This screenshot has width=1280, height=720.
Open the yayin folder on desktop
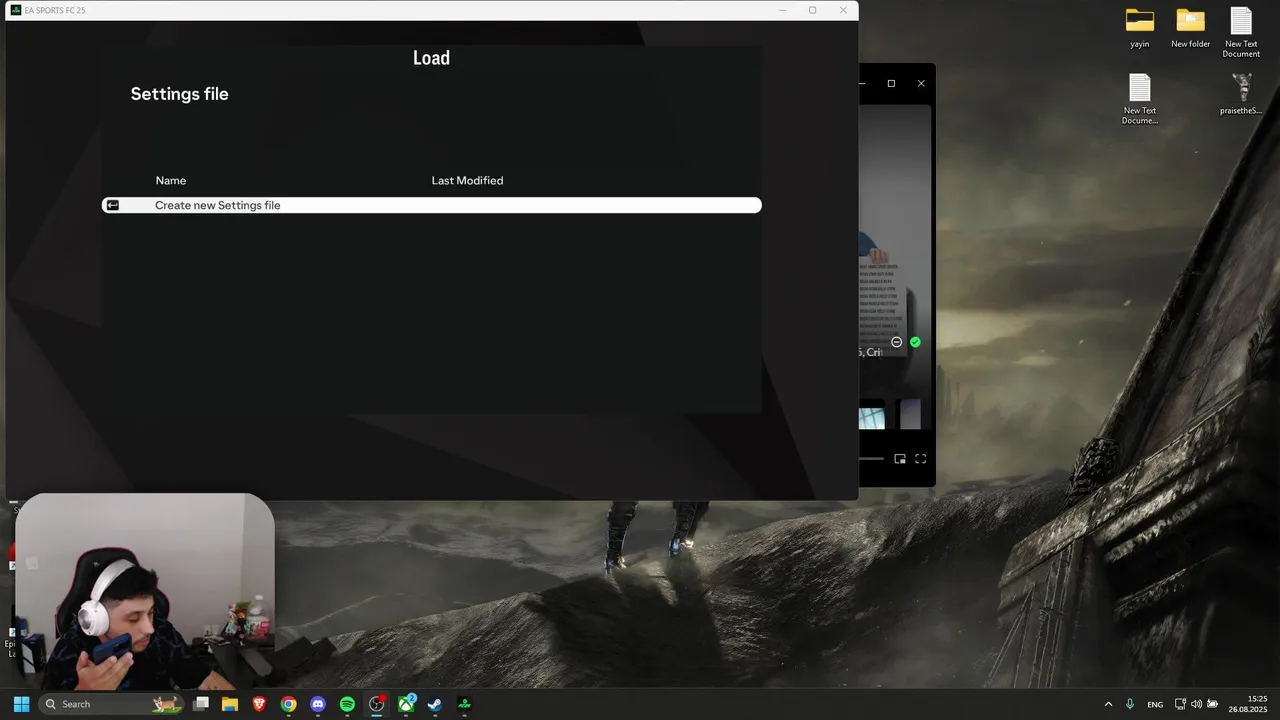[1140, 29]
